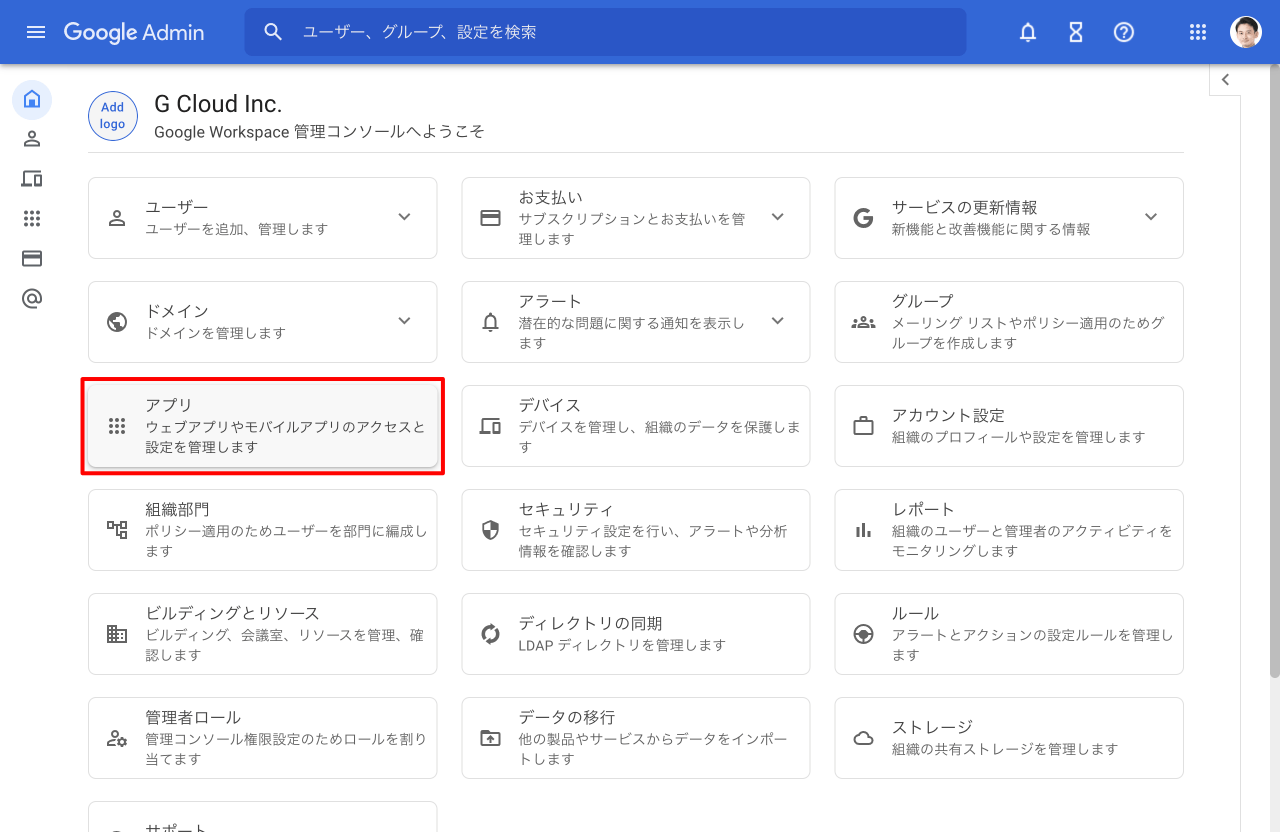Focus the ユーザー、グループ、設定を検索 search field

click(605, 32)
